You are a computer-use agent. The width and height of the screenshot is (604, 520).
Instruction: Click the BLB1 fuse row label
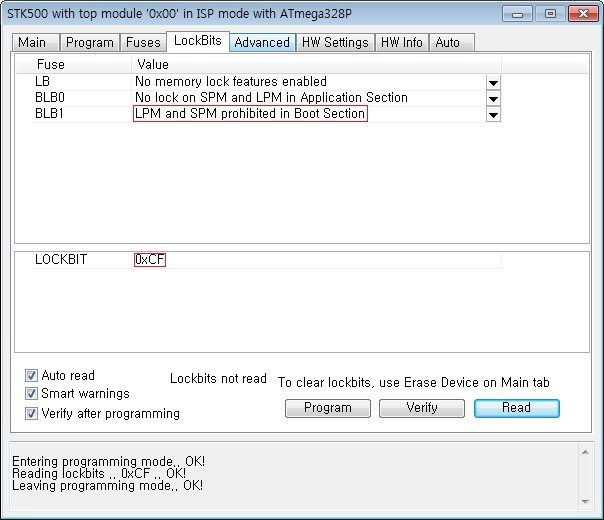(x=49, y=114)
